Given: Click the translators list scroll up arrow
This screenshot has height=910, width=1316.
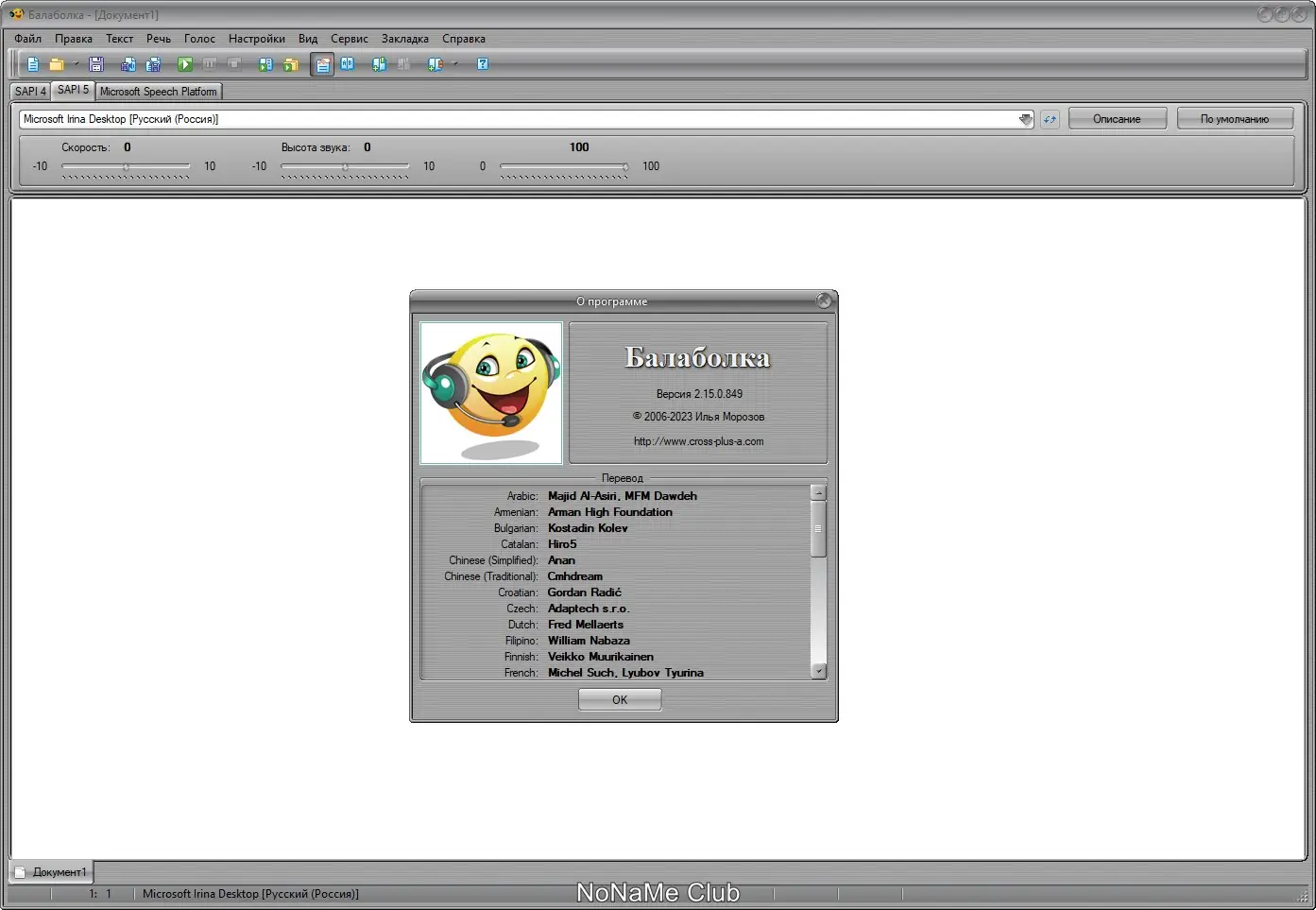Looking at the screenshot, I should (x=818, y=492).
